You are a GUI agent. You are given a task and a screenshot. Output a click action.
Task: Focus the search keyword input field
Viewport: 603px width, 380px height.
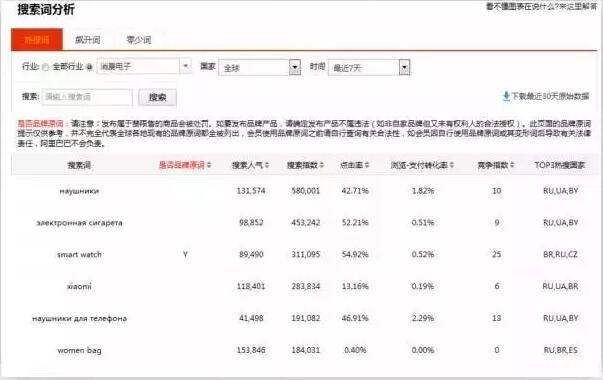87,97
